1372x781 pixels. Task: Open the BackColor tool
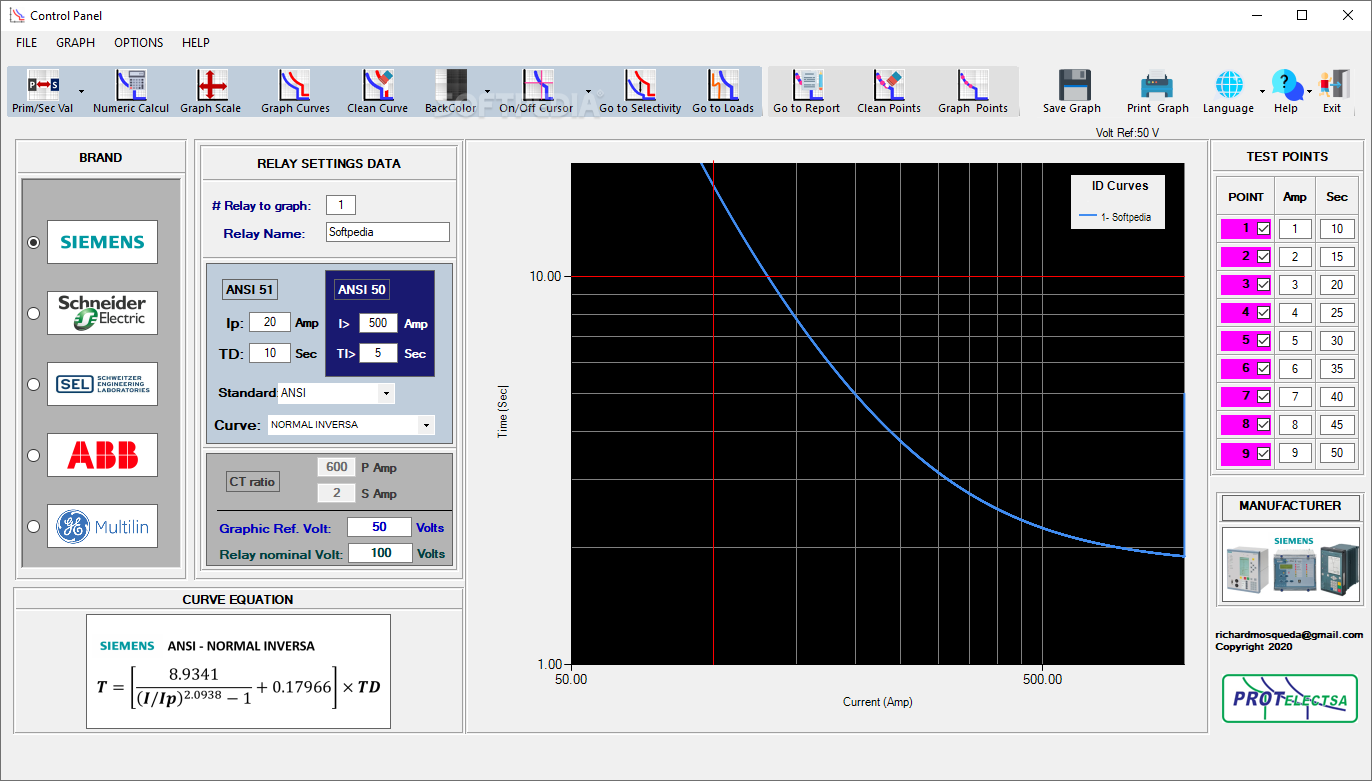[451, 91]
